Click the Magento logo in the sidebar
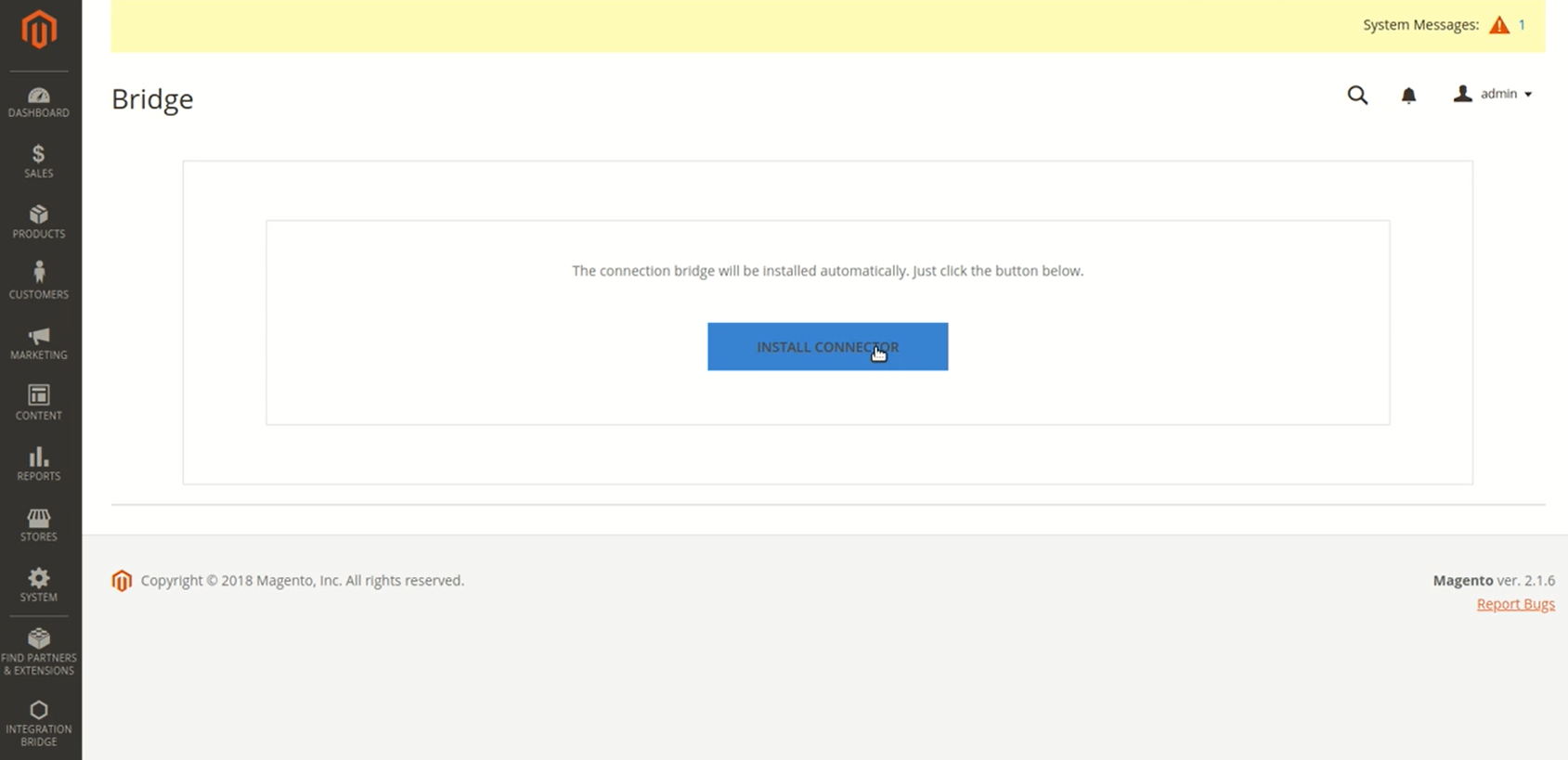The width and height of the screenshot is (1568, 760). [39, 31]
